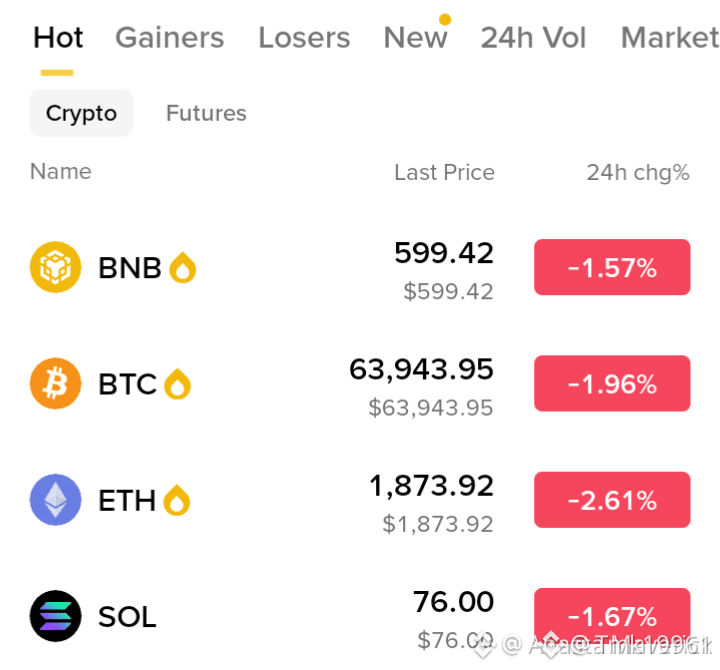This screenshot has width=720, height=670.
Task: Switch to the Losers tab
Action: [304, 38]
